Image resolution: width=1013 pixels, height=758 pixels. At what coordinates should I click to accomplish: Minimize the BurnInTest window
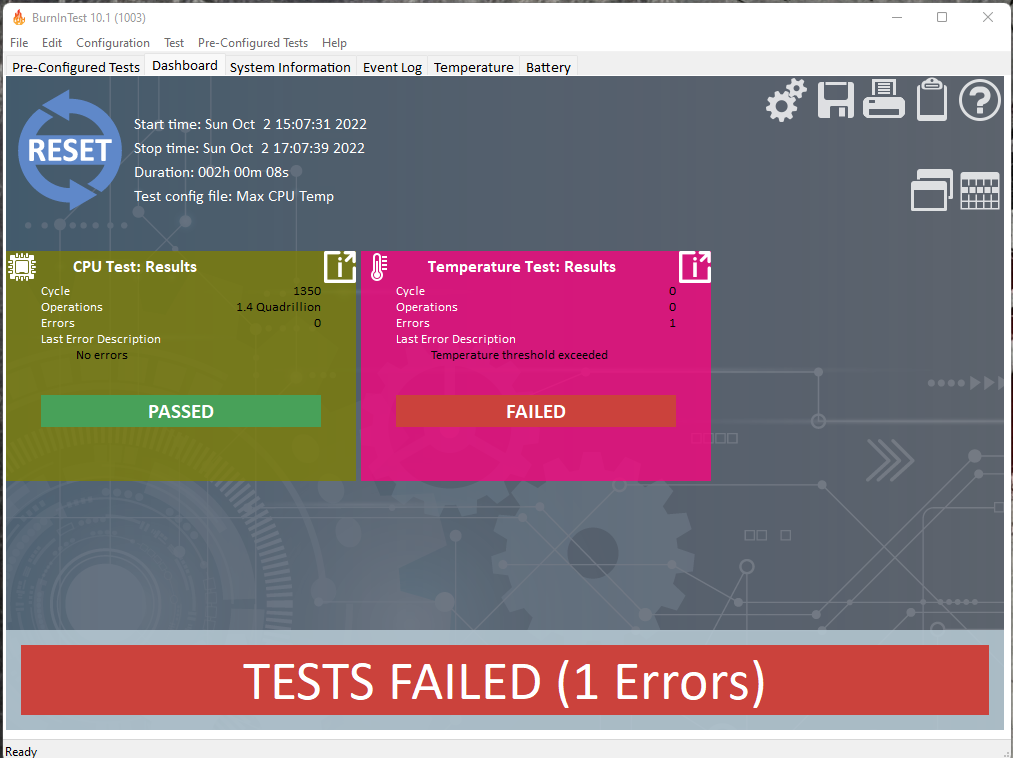897,17
